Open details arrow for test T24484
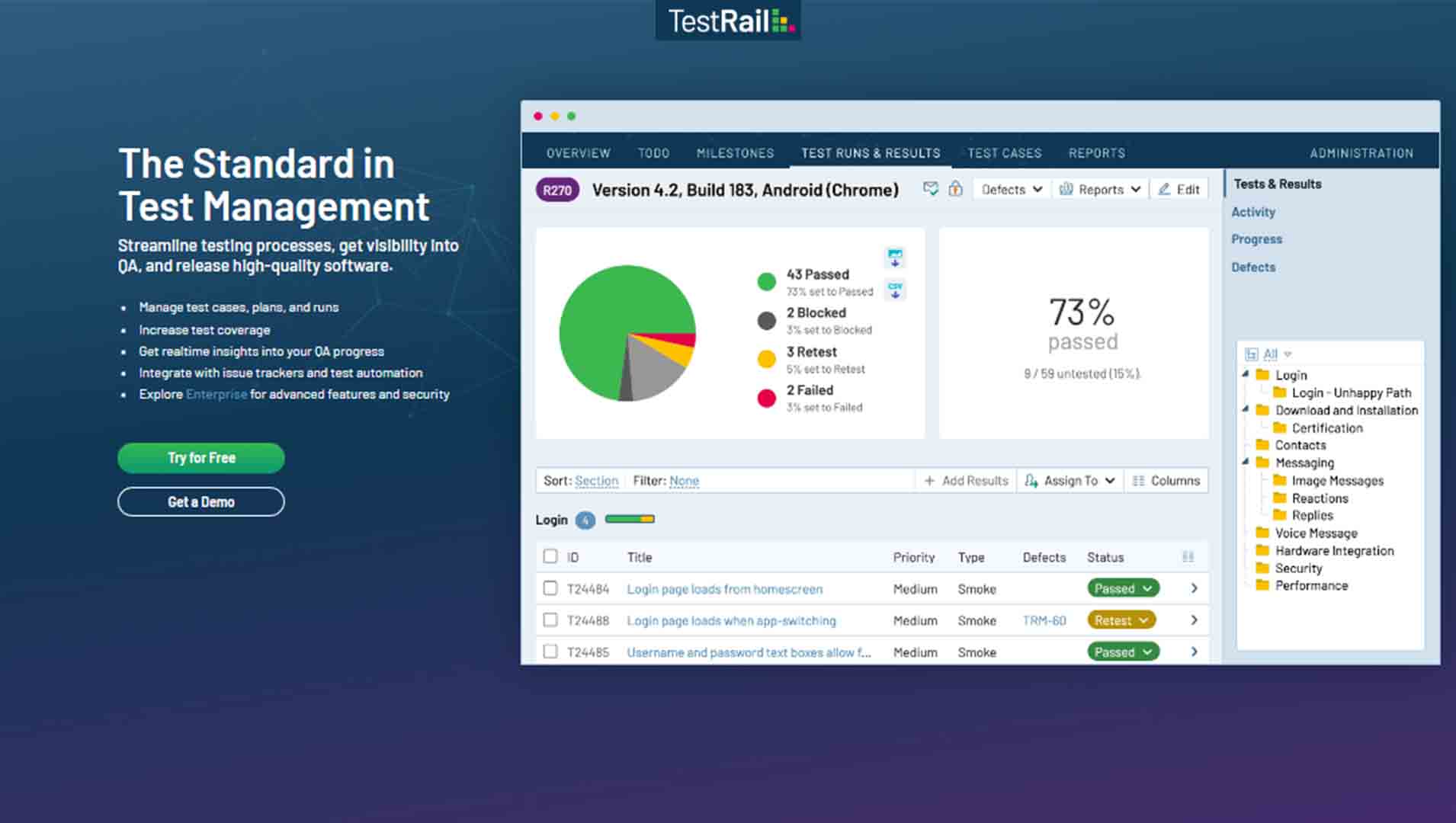The height and width of the screenshot is (823, 1456). click(1194, 588)
